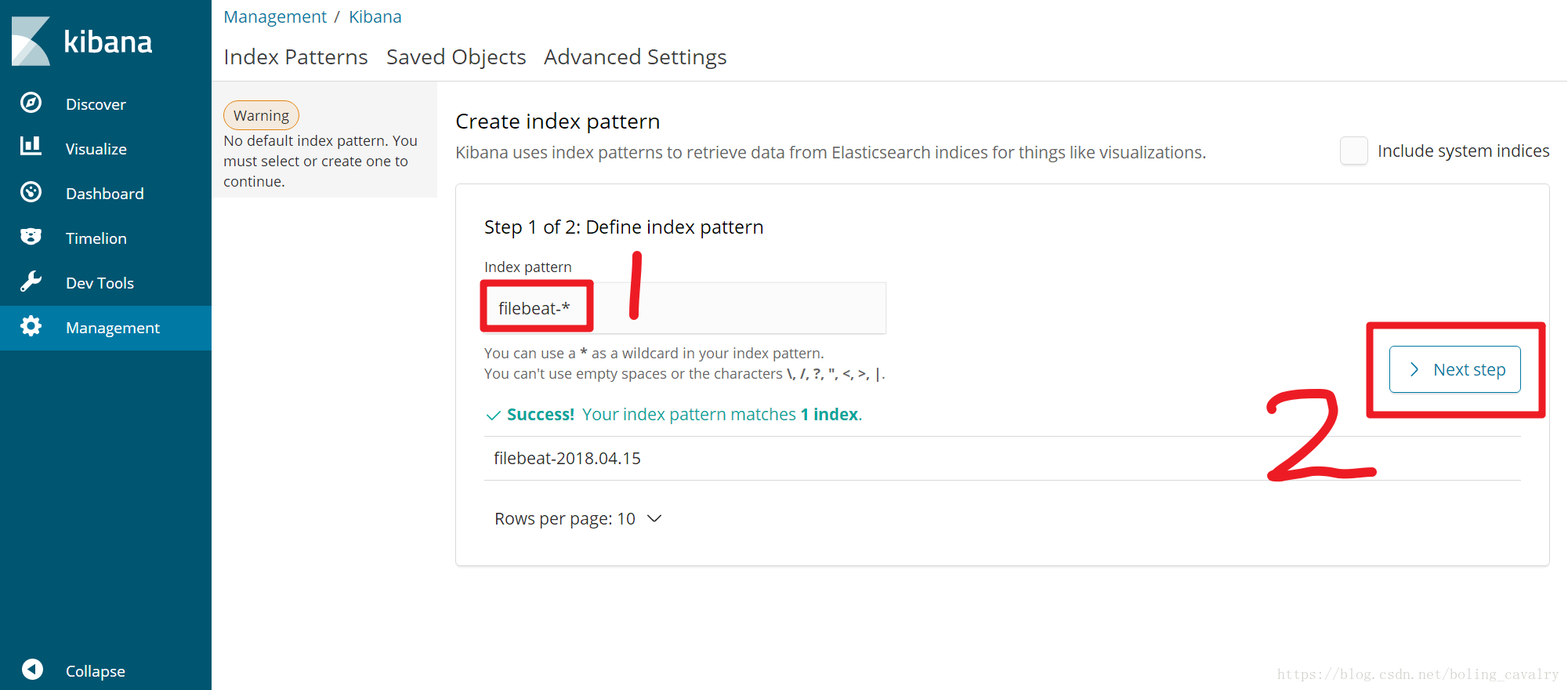The image size is (1568, 690).
Task: Select the filebeat-2018.04.15 index row
Action: point(1002,459)
